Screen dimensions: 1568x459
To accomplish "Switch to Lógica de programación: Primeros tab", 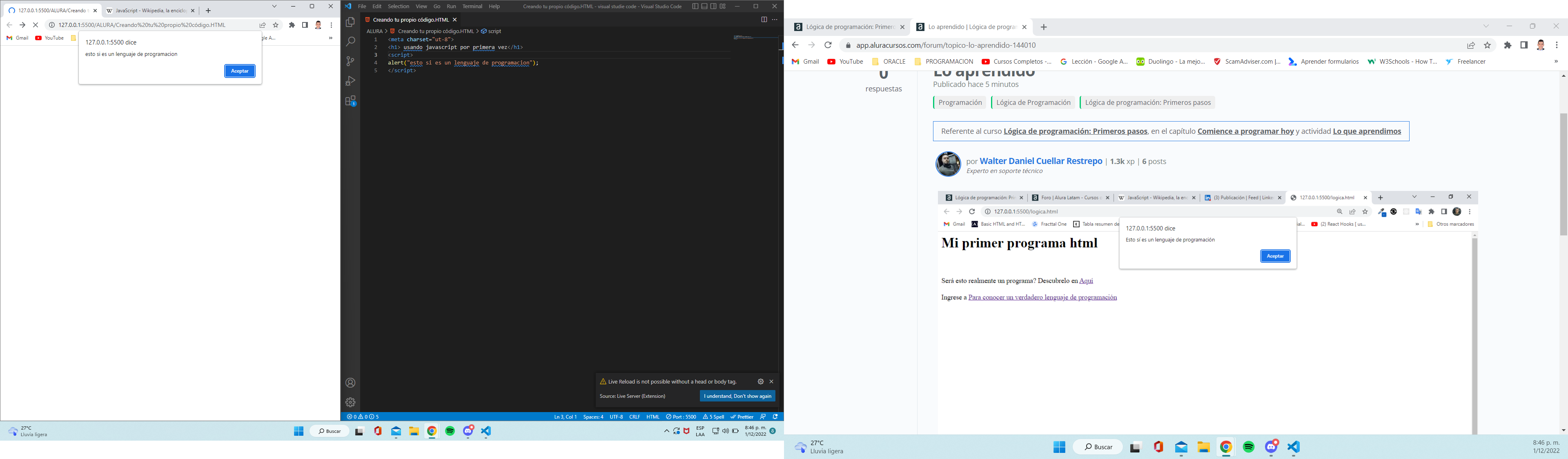I will click(x=850, y=27).
